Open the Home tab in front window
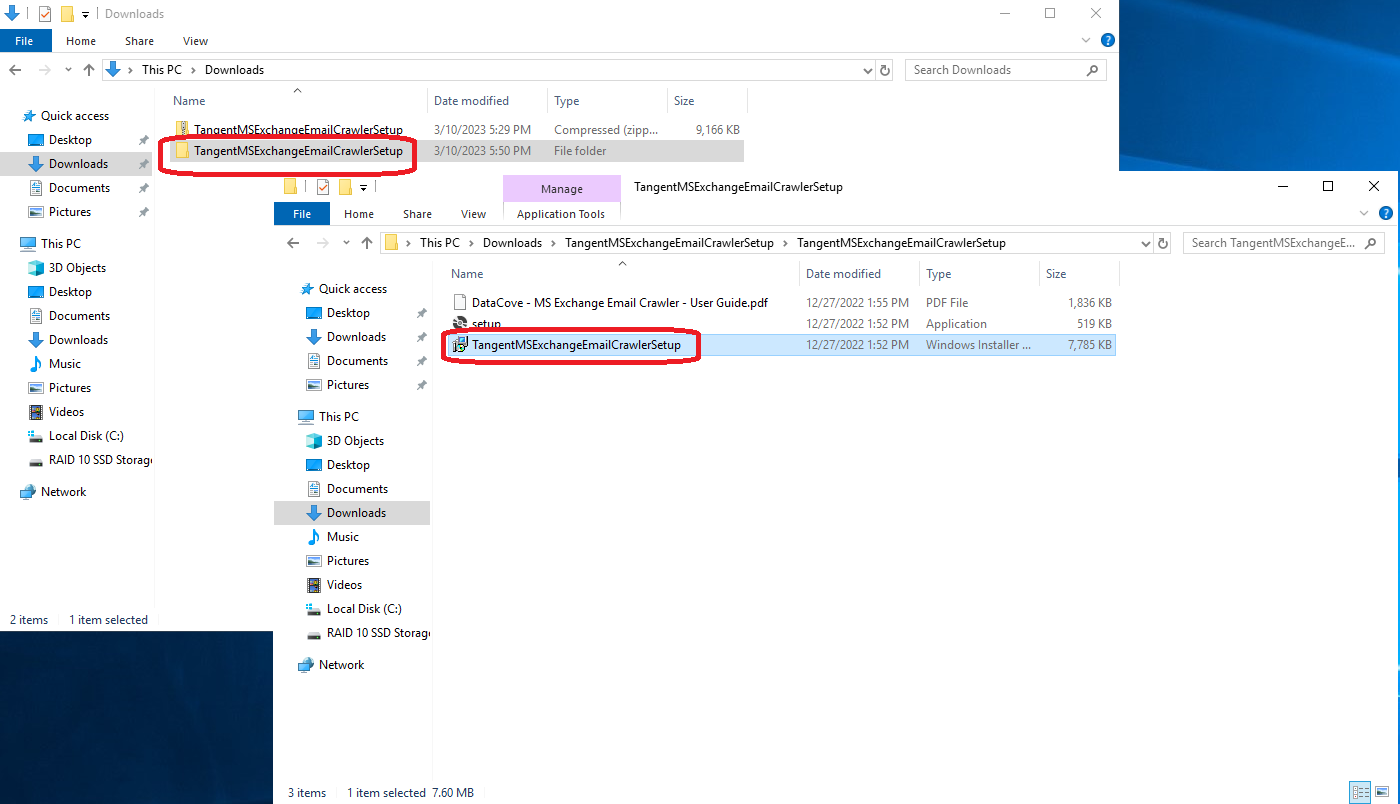 (359, 214)
